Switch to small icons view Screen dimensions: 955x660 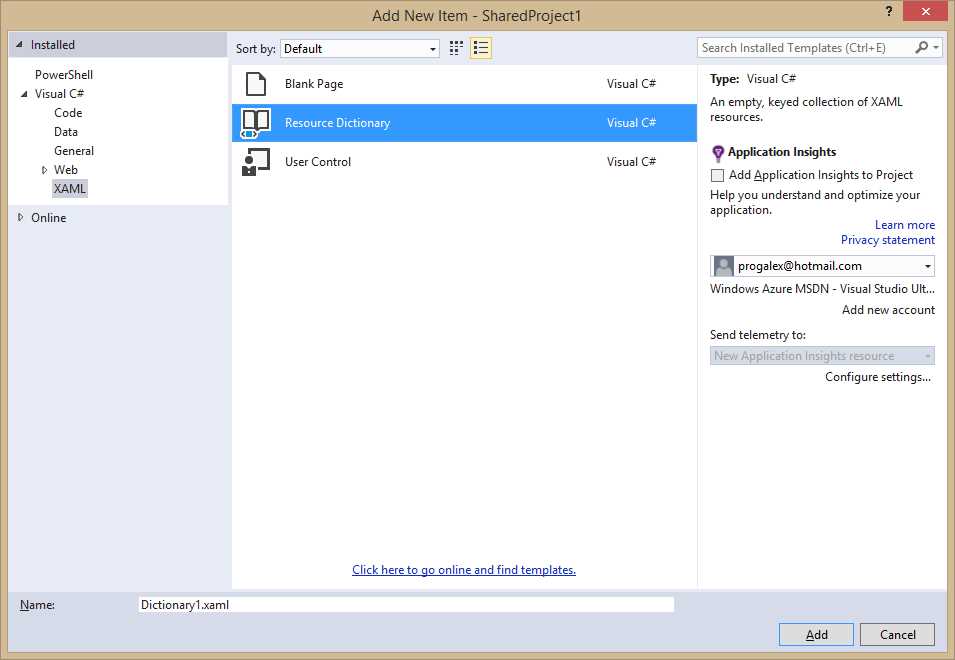pyautogui.click(x=455, y=47)
